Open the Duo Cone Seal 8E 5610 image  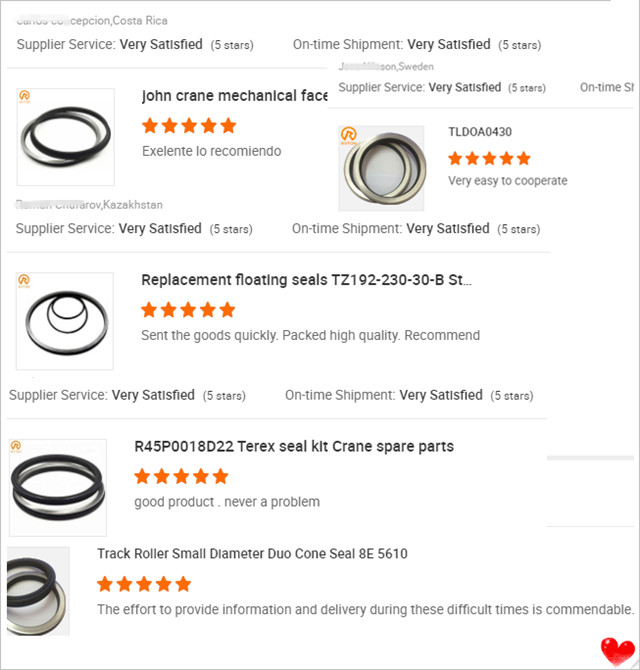click(38, 591)
